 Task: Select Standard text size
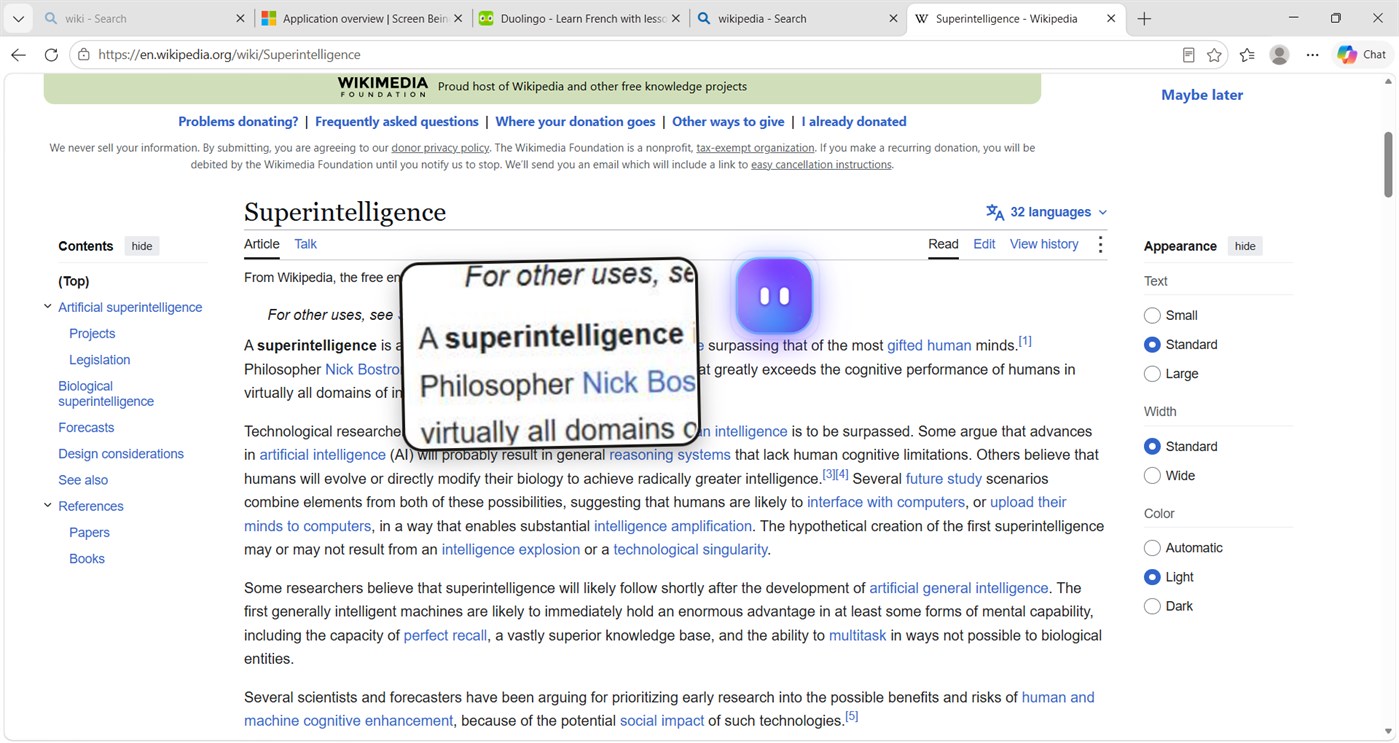[1152, 344]
